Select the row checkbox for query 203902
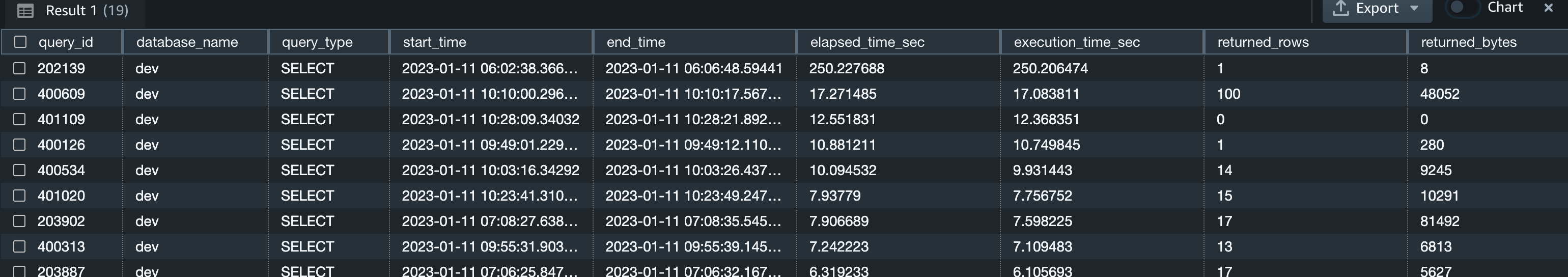 (19, 221)
